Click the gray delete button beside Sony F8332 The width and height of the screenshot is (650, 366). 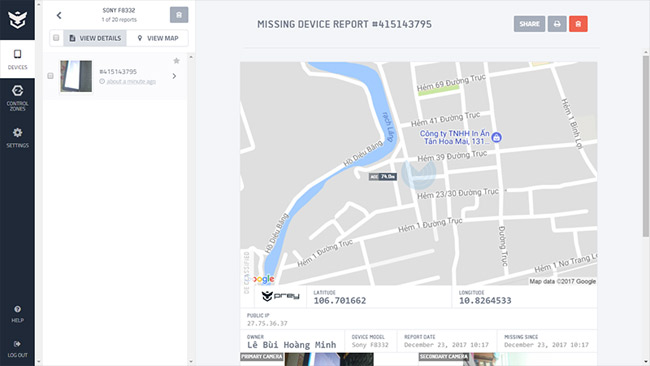179,15
